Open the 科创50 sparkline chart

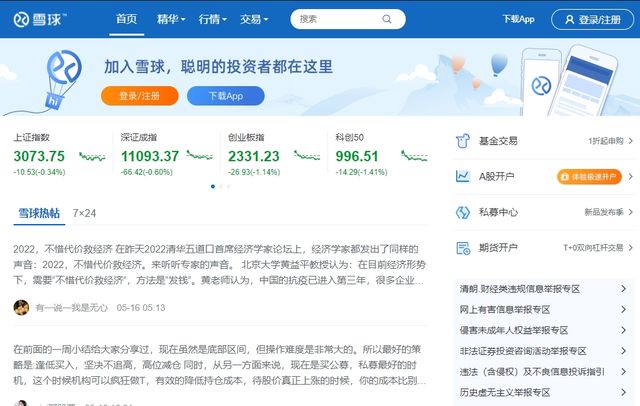coord(414,155)
